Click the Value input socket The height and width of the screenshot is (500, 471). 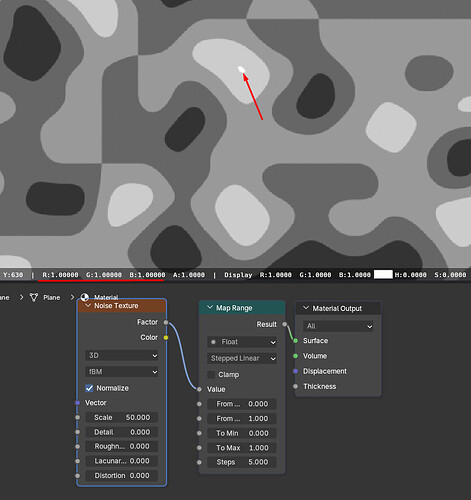click(x=199, y=389)
